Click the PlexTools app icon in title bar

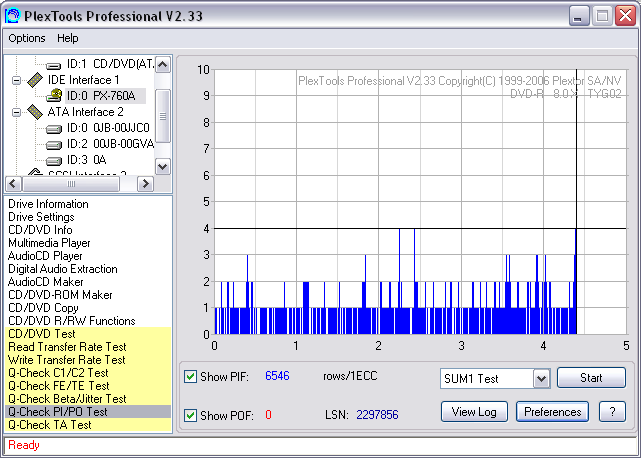(x=13, y=16)
